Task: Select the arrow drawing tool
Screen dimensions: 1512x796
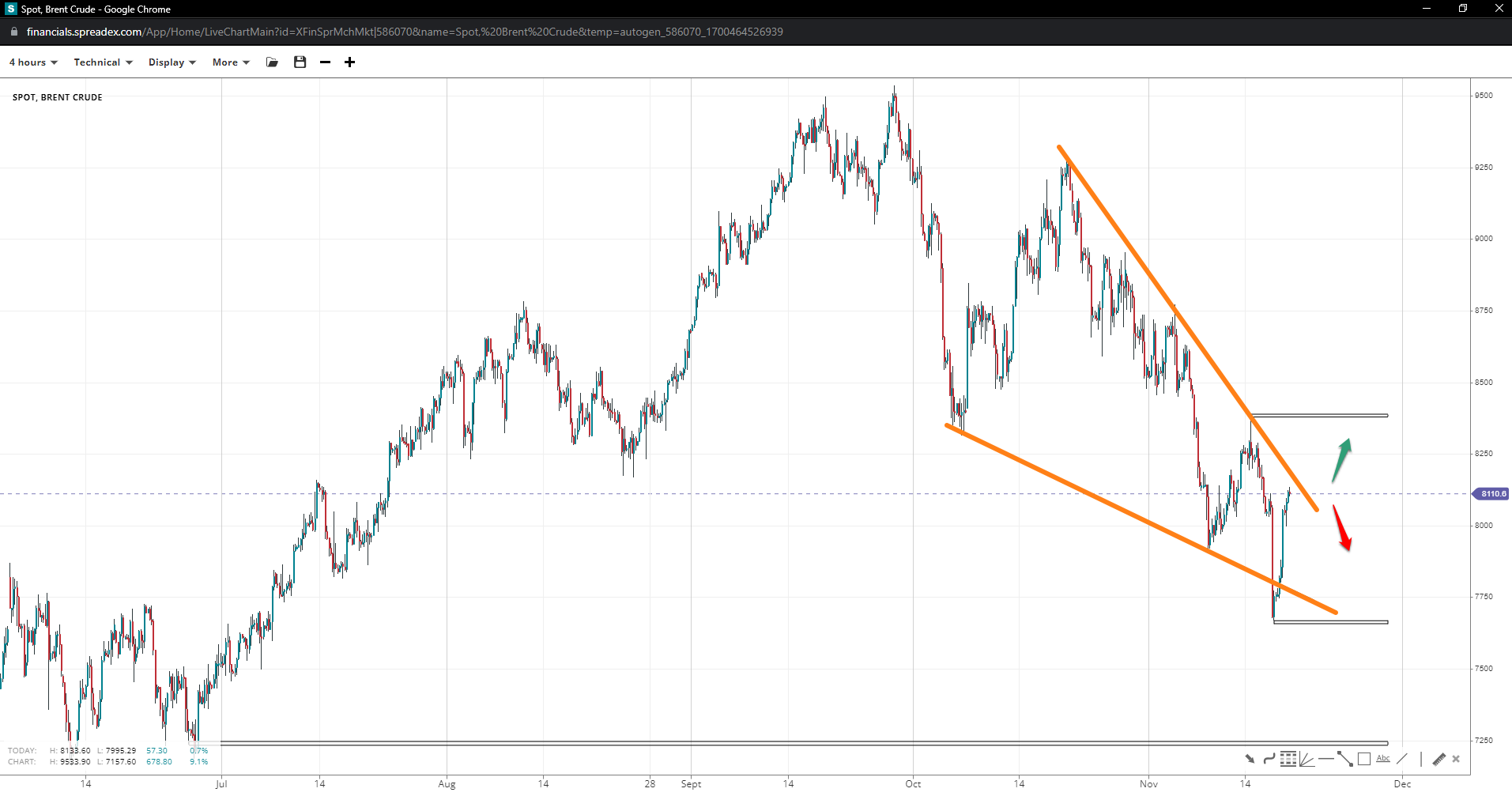Action: coord(1250,759)
